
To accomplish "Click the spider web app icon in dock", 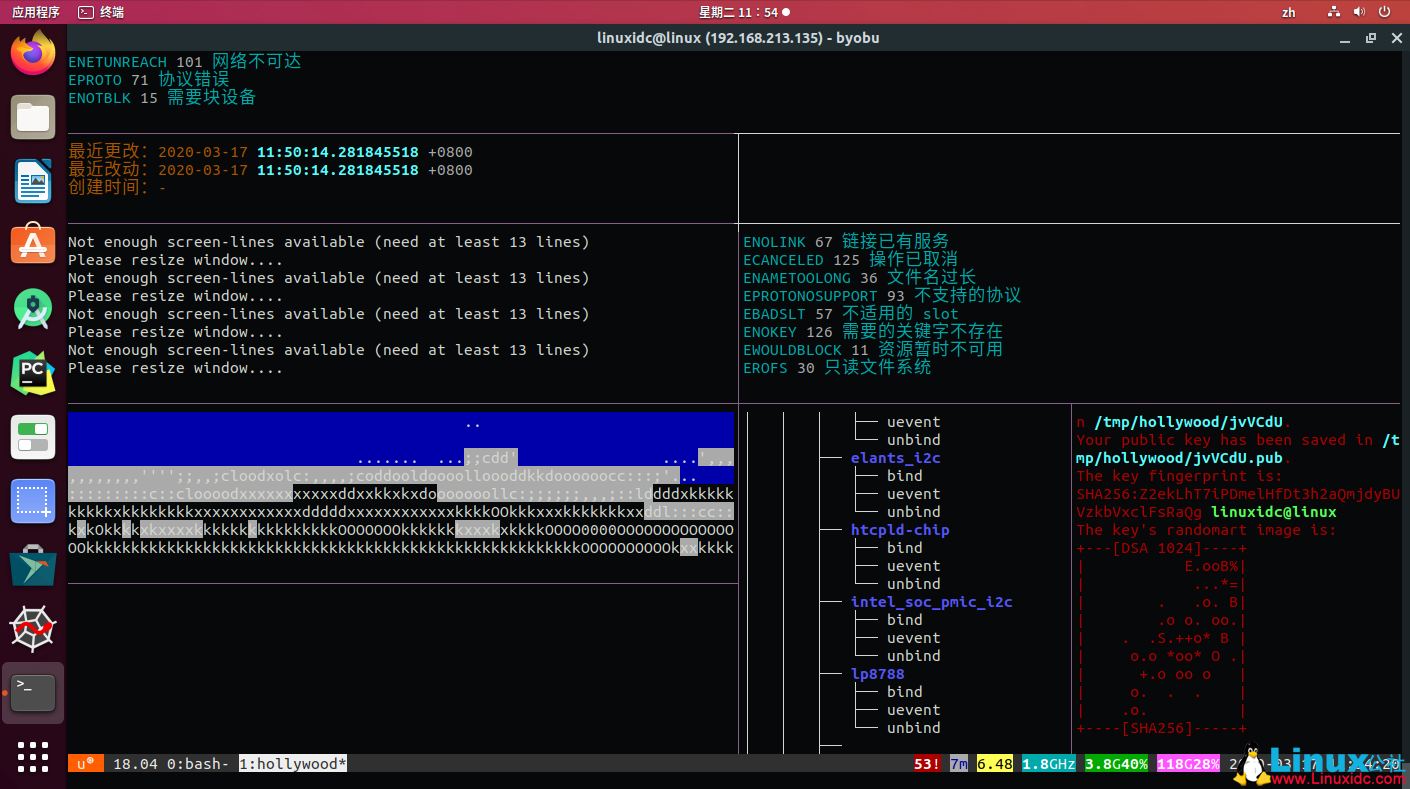I will [x=33, y=629].
